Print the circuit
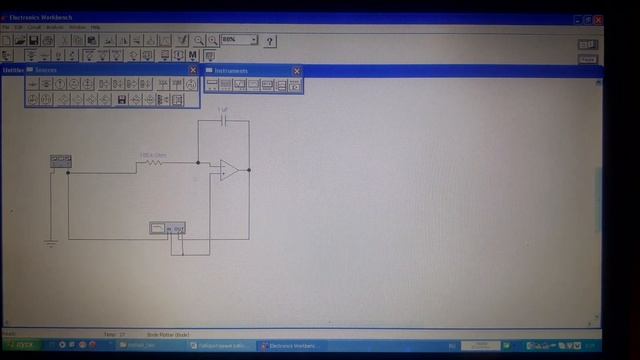This screenshot has width=640, height=360. click(48, 40)
